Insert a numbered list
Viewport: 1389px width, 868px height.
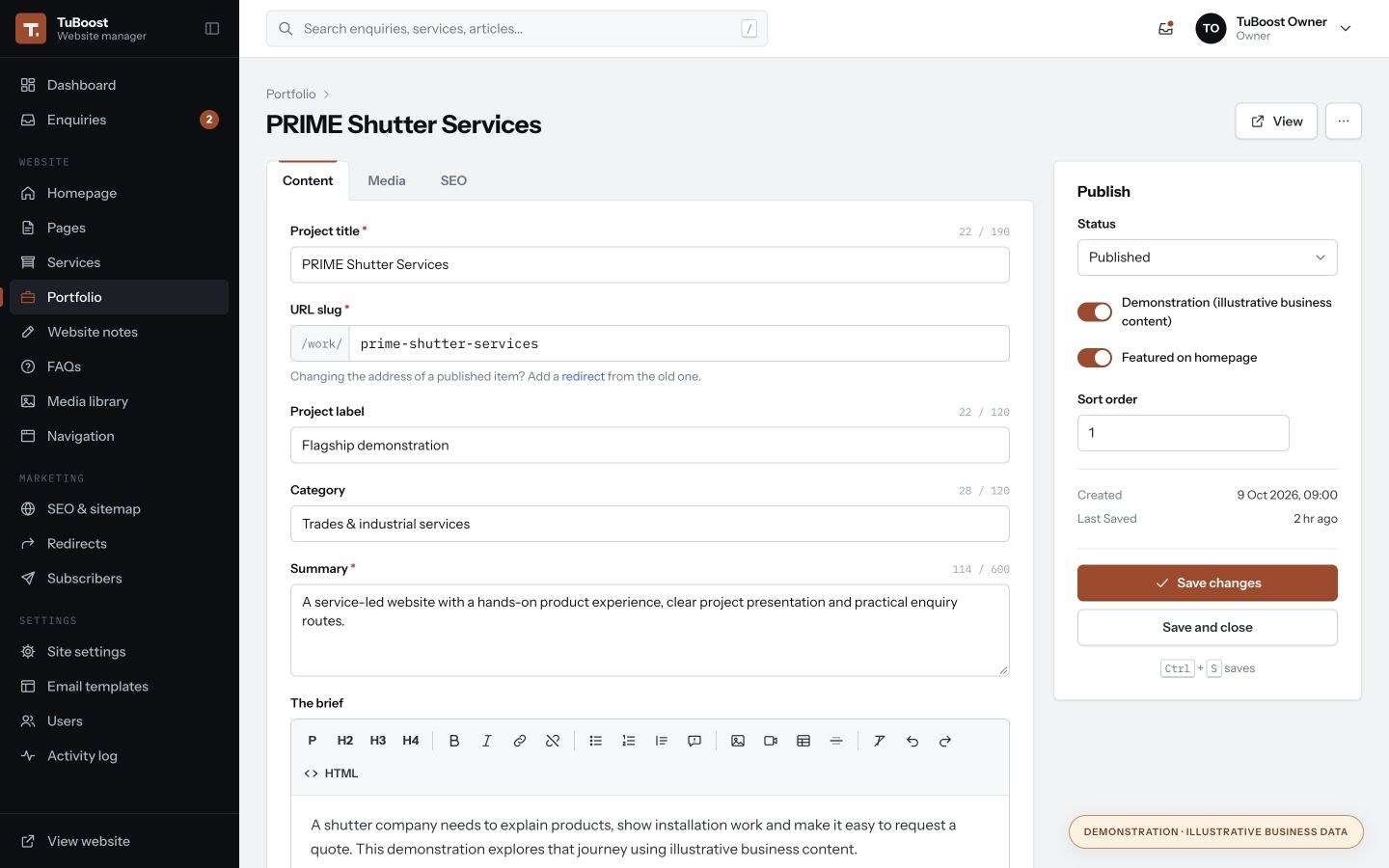629,741
